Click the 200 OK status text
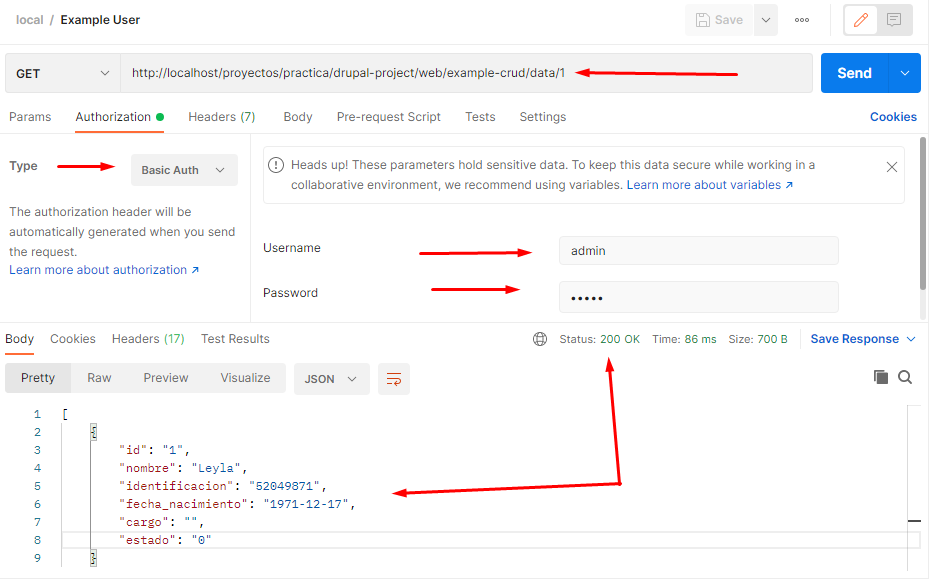 620,339
